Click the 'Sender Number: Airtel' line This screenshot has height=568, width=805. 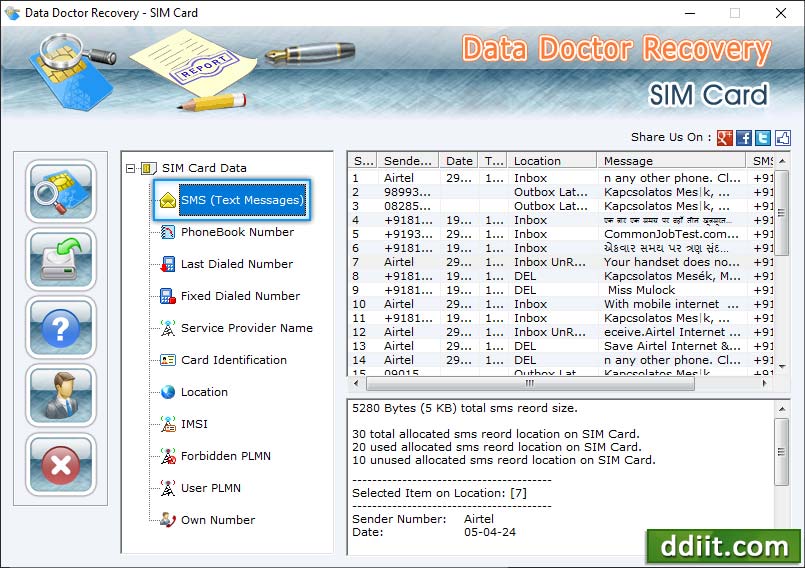(423, 519)
